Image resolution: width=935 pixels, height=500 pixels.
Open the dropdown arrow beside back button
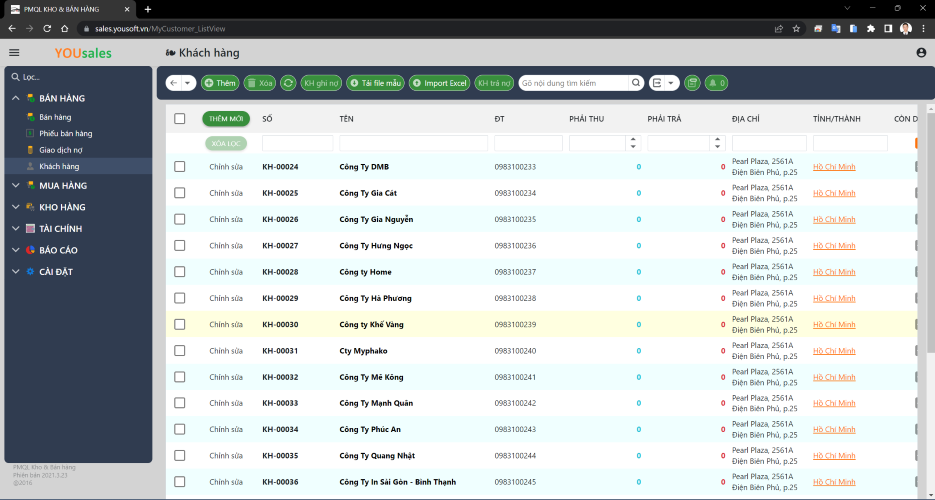coord(188,83)
